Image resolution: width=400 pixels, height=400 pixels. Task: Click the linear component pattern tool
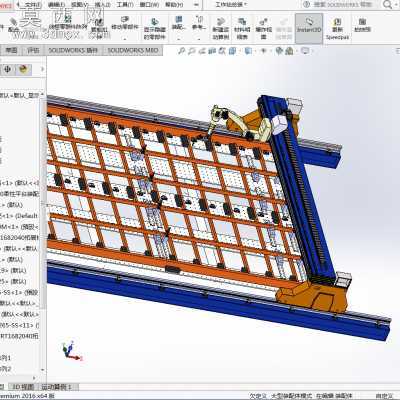(68, 23)
